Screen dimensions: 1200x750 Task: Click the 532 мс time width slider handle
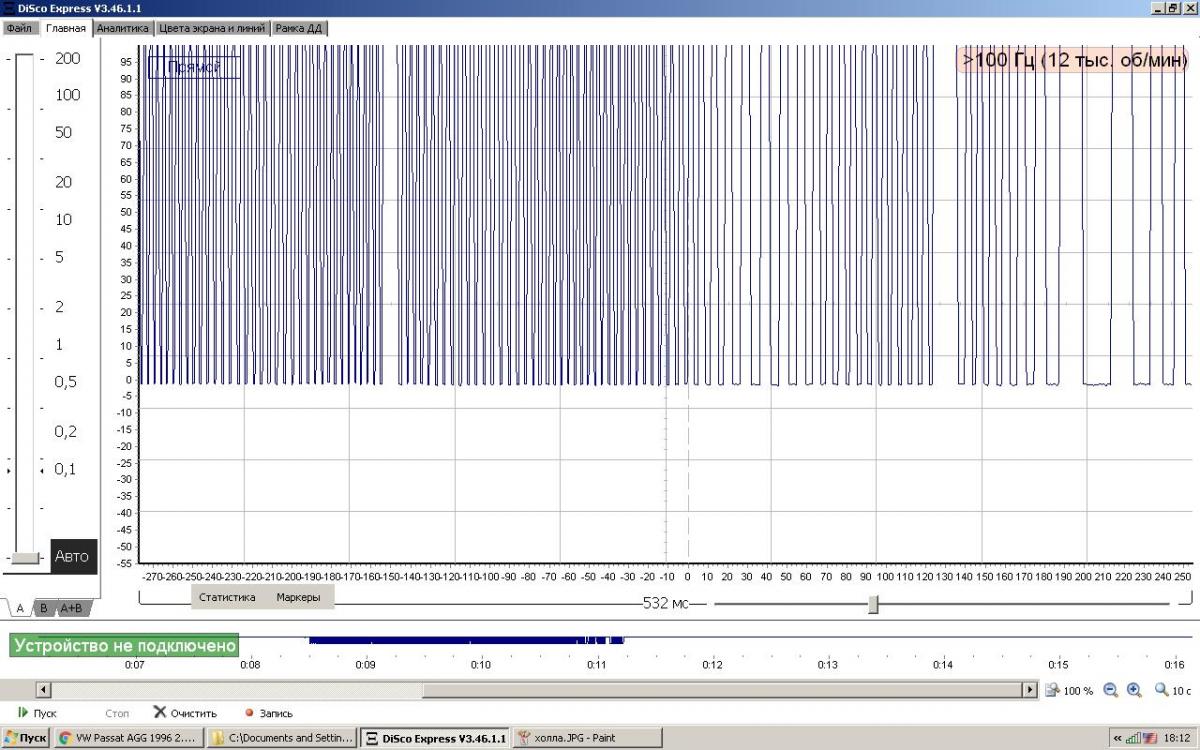(873, 604)
